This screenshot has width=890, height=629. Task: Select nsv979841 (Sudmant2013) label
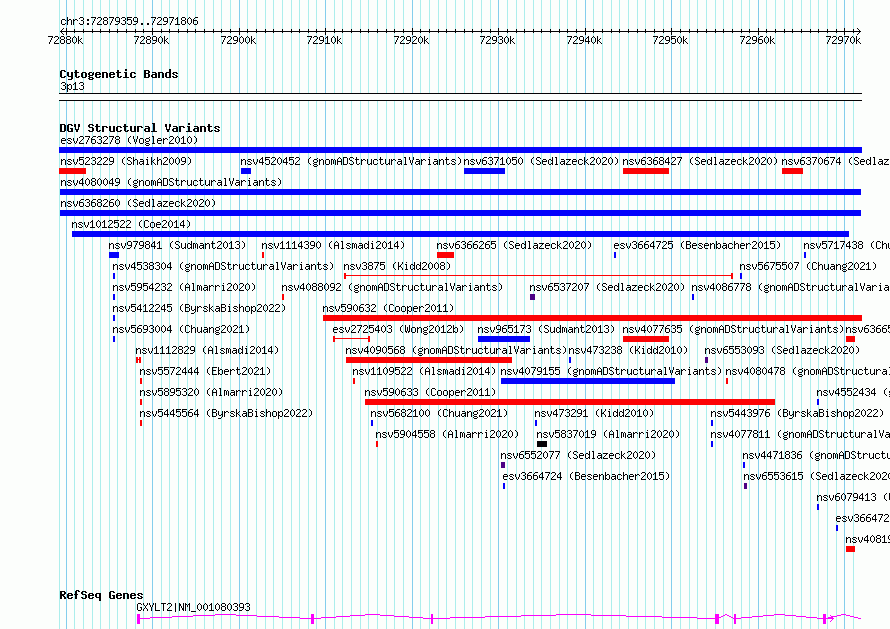tap(178, 245)
